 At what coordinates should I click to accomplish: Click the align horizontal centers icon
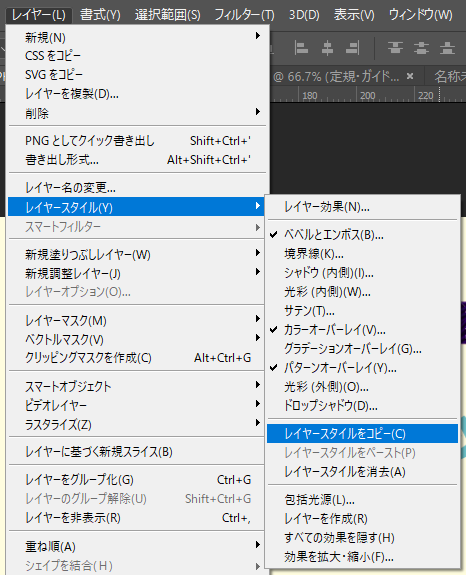pyautogui.click(x=327, y=48)
